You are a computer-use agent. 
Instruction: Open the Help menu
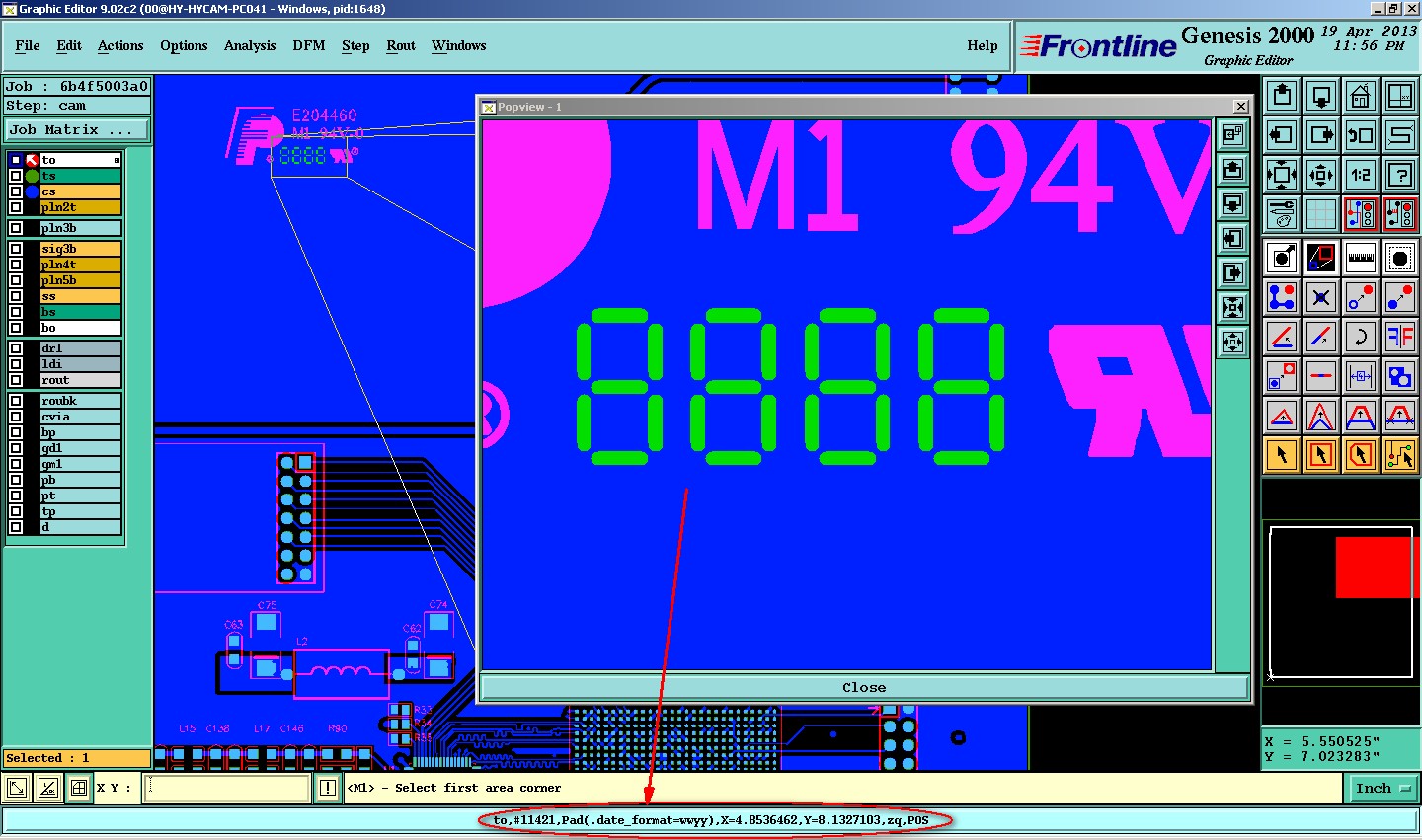point(982,45)
